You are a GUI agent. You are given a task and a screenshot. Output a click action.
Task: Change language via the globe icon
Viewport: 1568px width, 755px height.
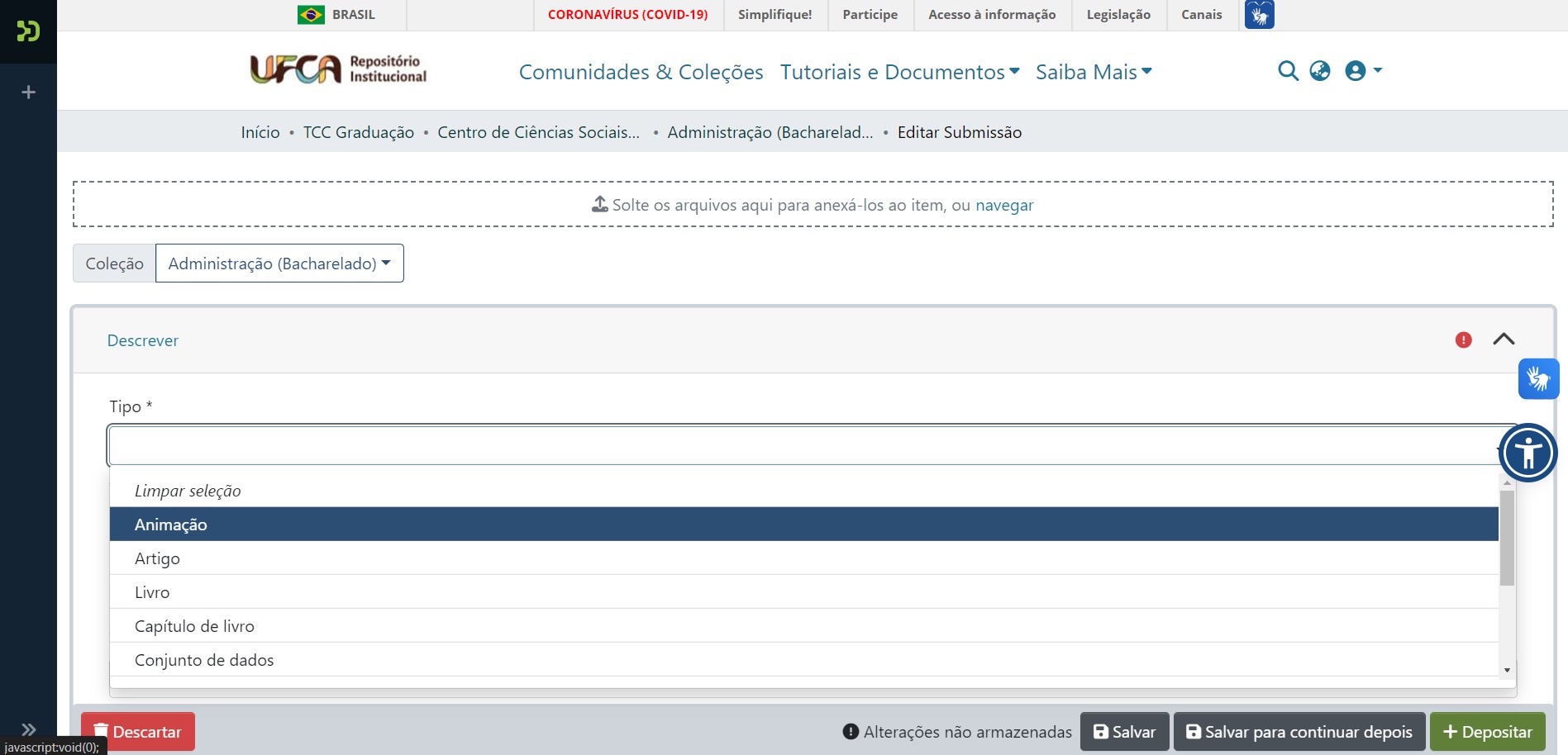point(1319,71)
